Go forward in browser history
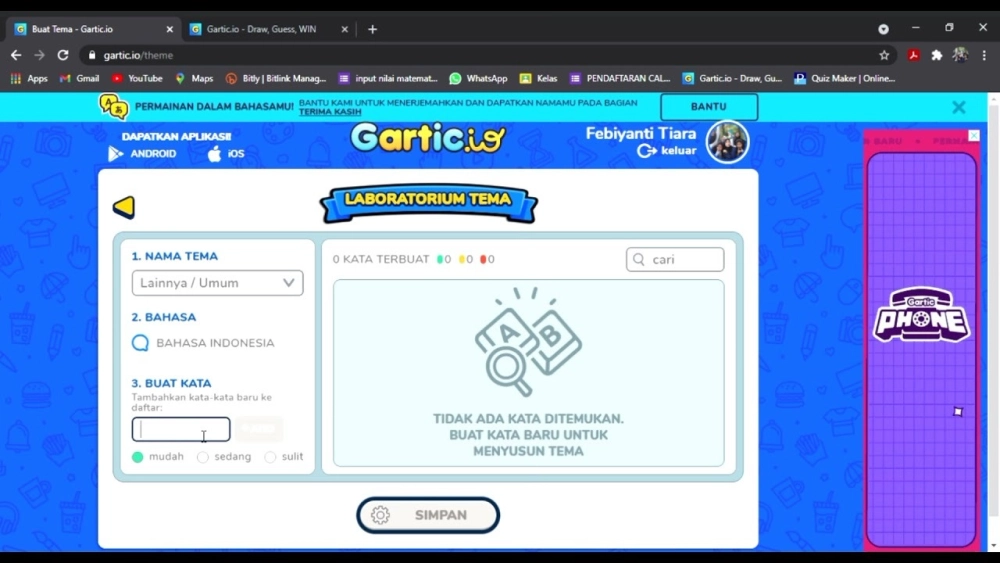This screenshot has width=1000, height=563. (40, 55)
